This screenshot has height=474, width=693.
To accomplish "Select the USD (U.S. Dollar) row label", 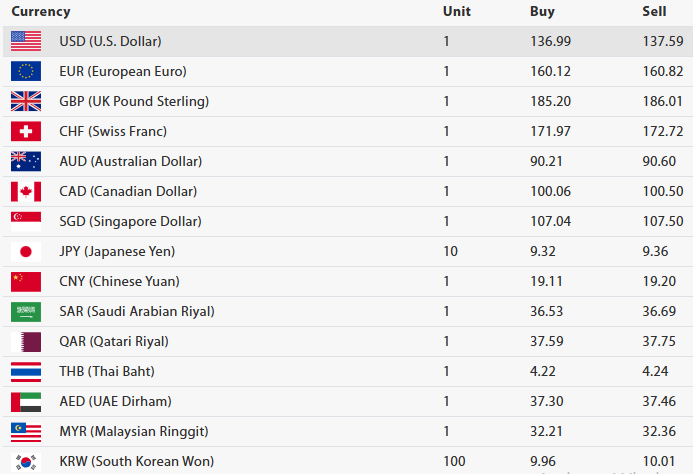I will [110, 41].
